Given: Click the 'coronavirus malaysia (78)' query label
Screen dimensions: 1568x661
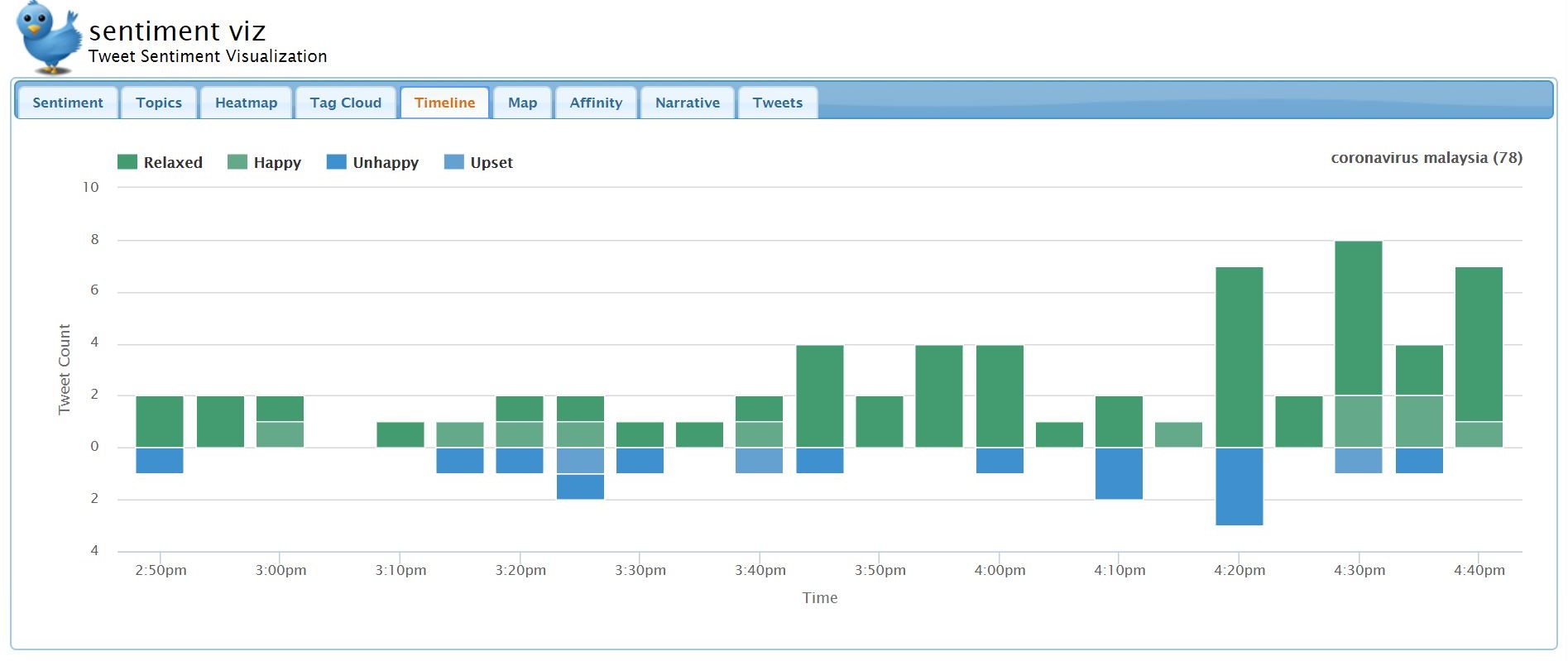Looking at the screenshot, I should point(1427,158).
